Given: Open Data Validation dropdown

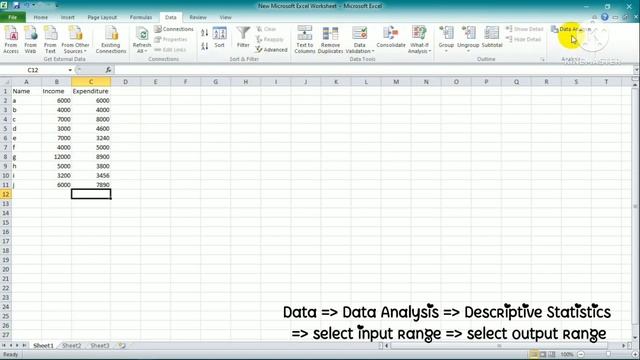Looking at the screenshot, I should point(360,39).
